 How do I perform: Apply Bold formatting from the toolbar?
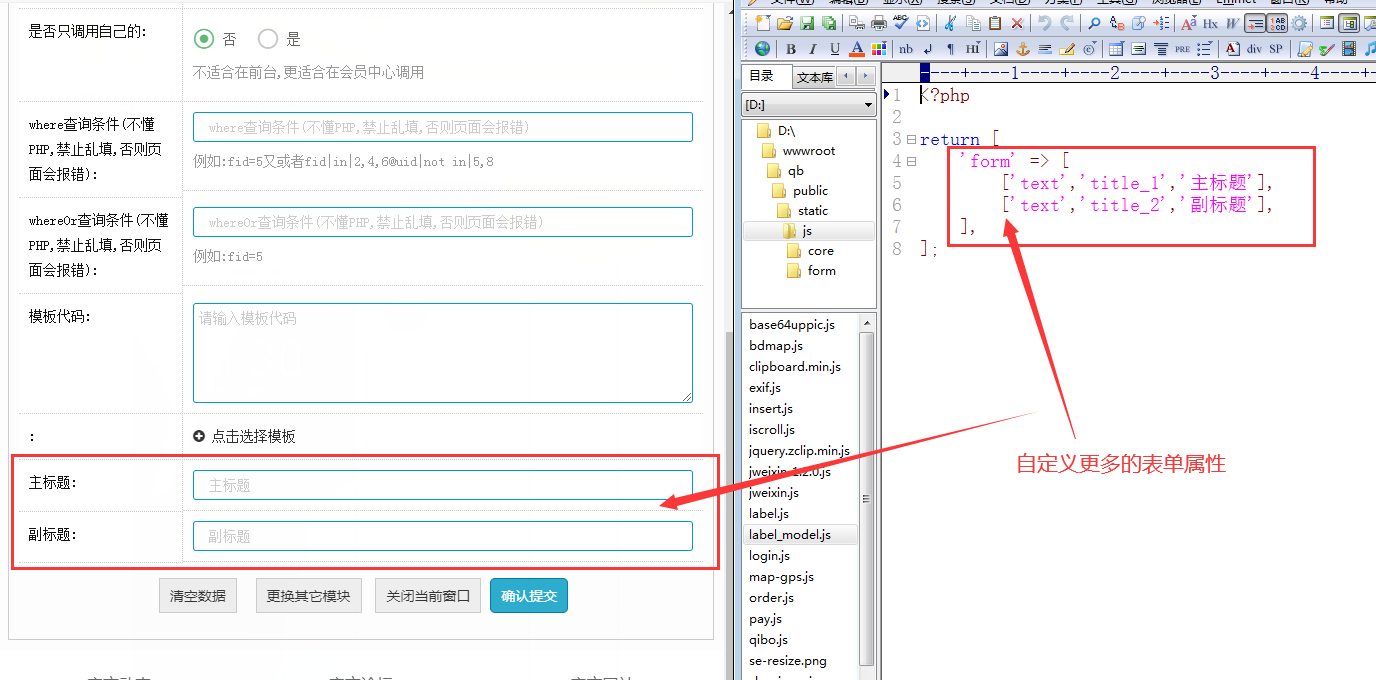tap(791, 49)
